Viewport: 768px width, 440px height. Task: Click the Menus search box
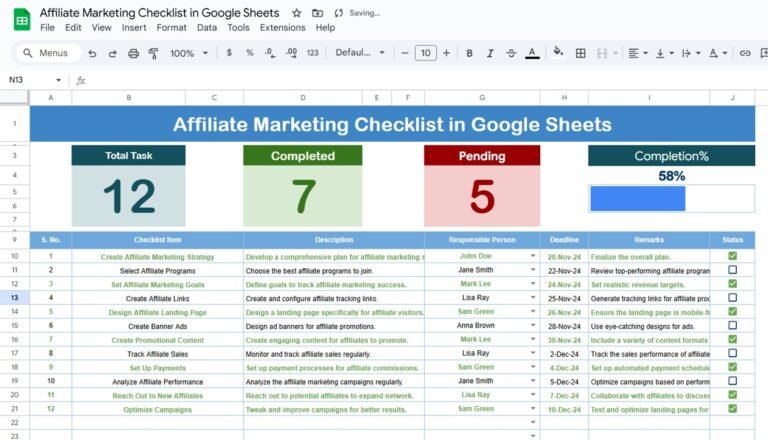[47, 53]
